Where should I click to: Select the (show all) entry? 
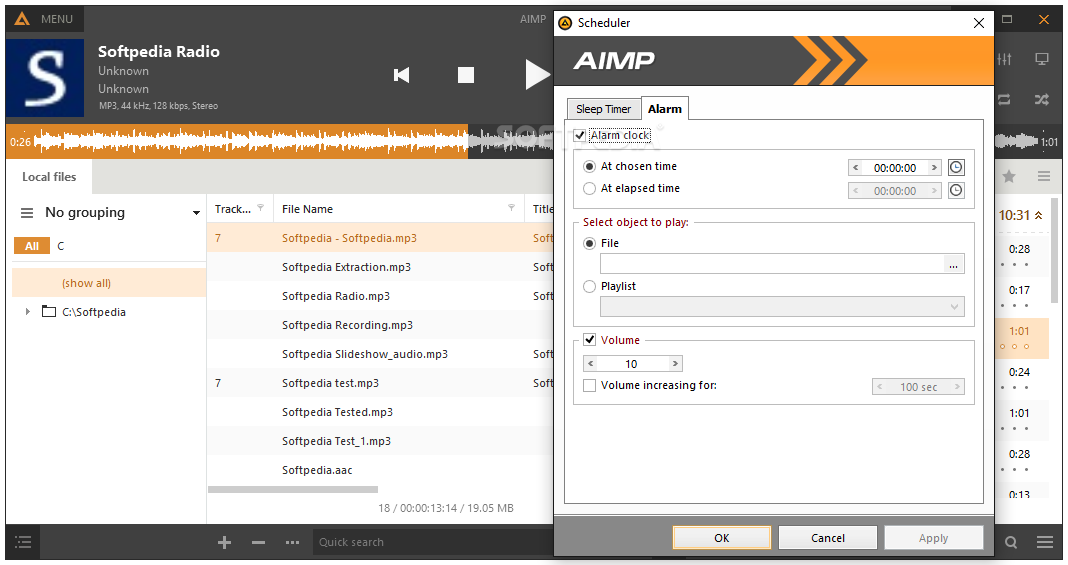pyautogui.click(x=109, y=283)
